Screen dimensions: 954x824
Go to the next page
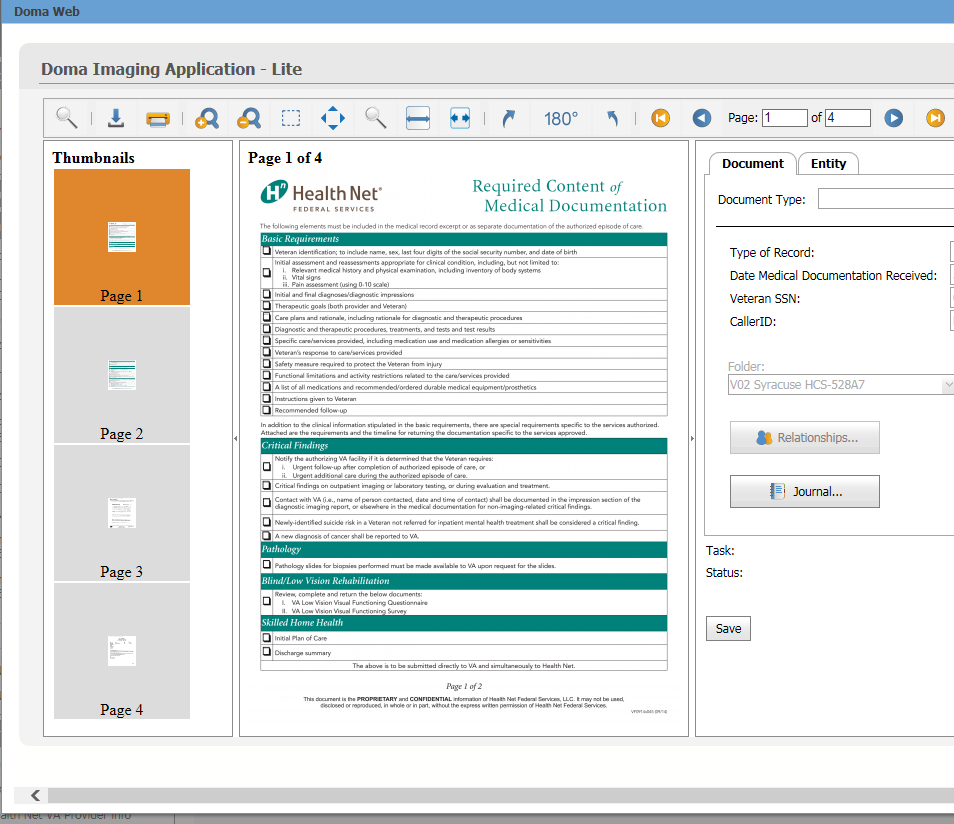894,119
